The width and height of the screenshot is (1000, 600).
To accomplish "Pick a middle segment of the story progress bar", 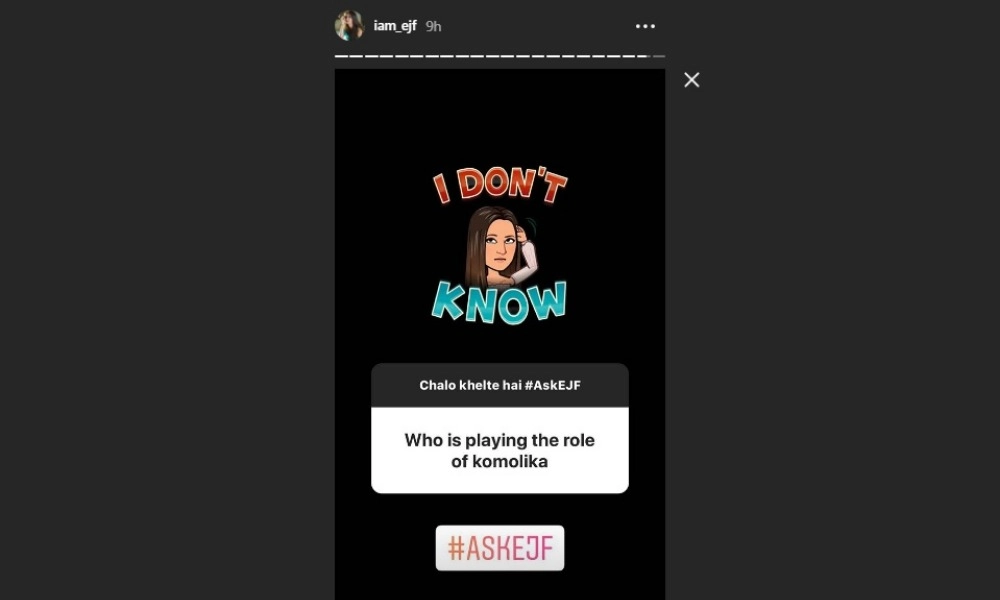I will point(493,56).
